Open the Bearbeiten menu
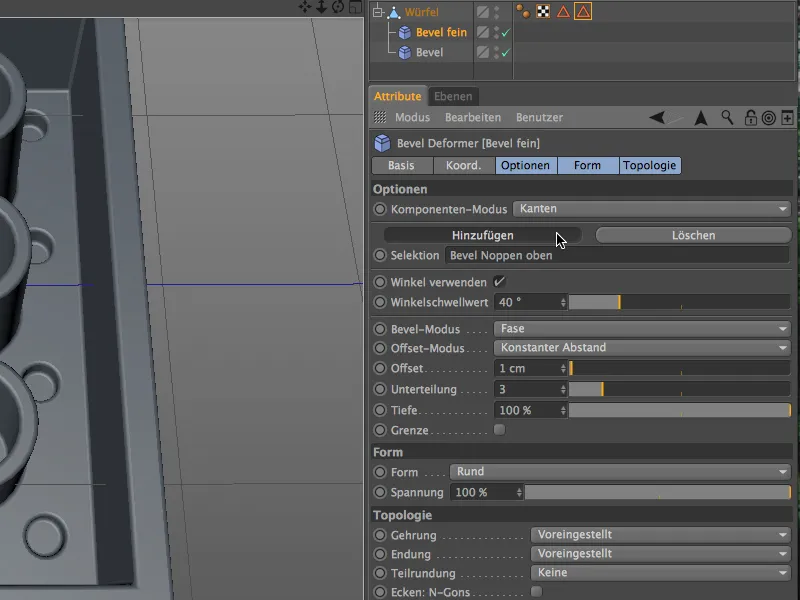800x600 pixels. point(473,117)
